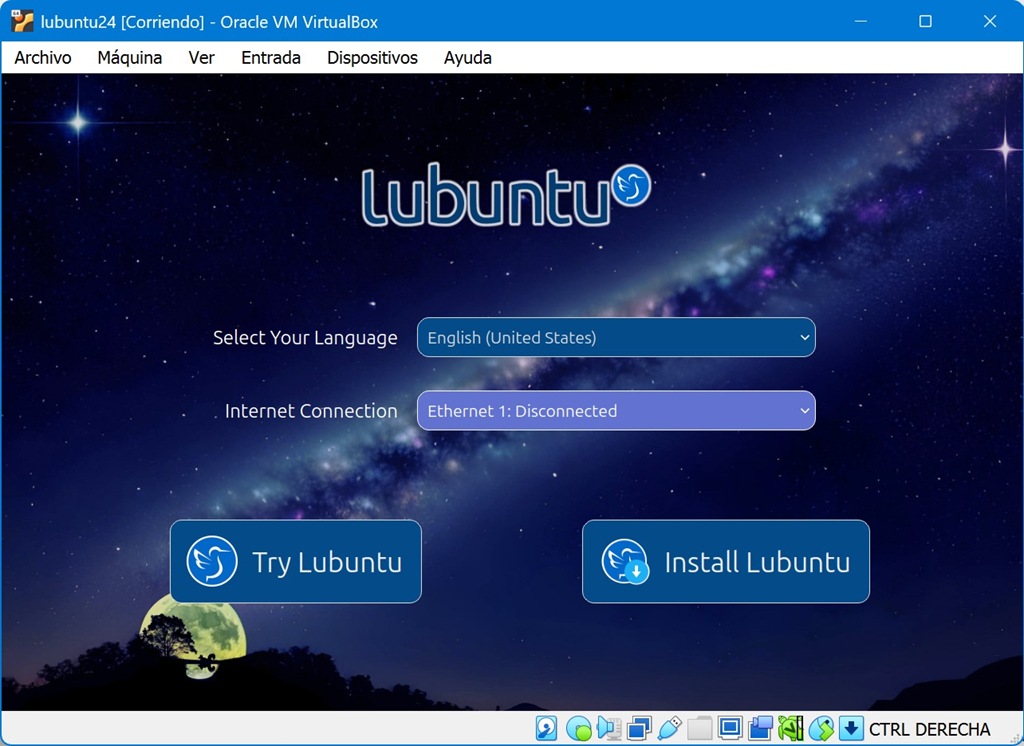Open the Archivo menu
The width and height of the screenshot is (1024, 746).
click(43, 58)
